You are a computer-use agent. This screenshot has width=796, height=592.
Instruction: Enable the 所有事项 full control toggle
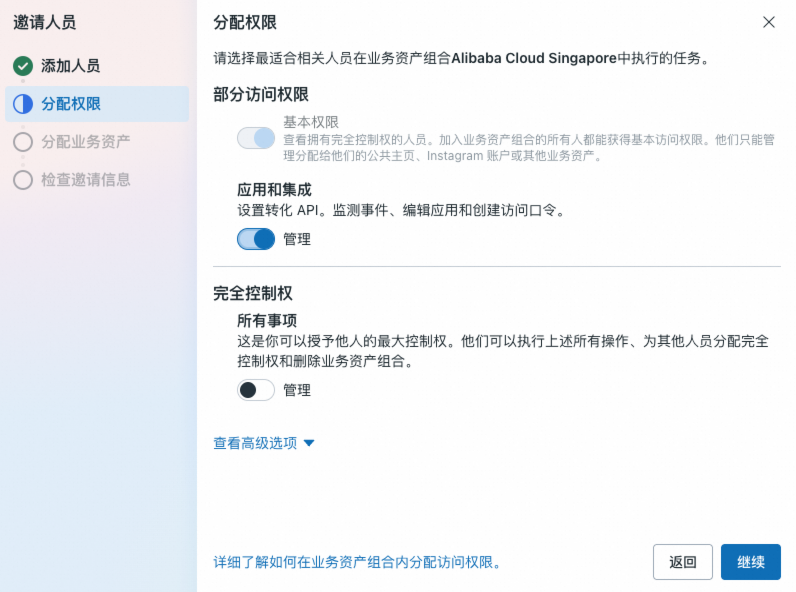[256, 390]
